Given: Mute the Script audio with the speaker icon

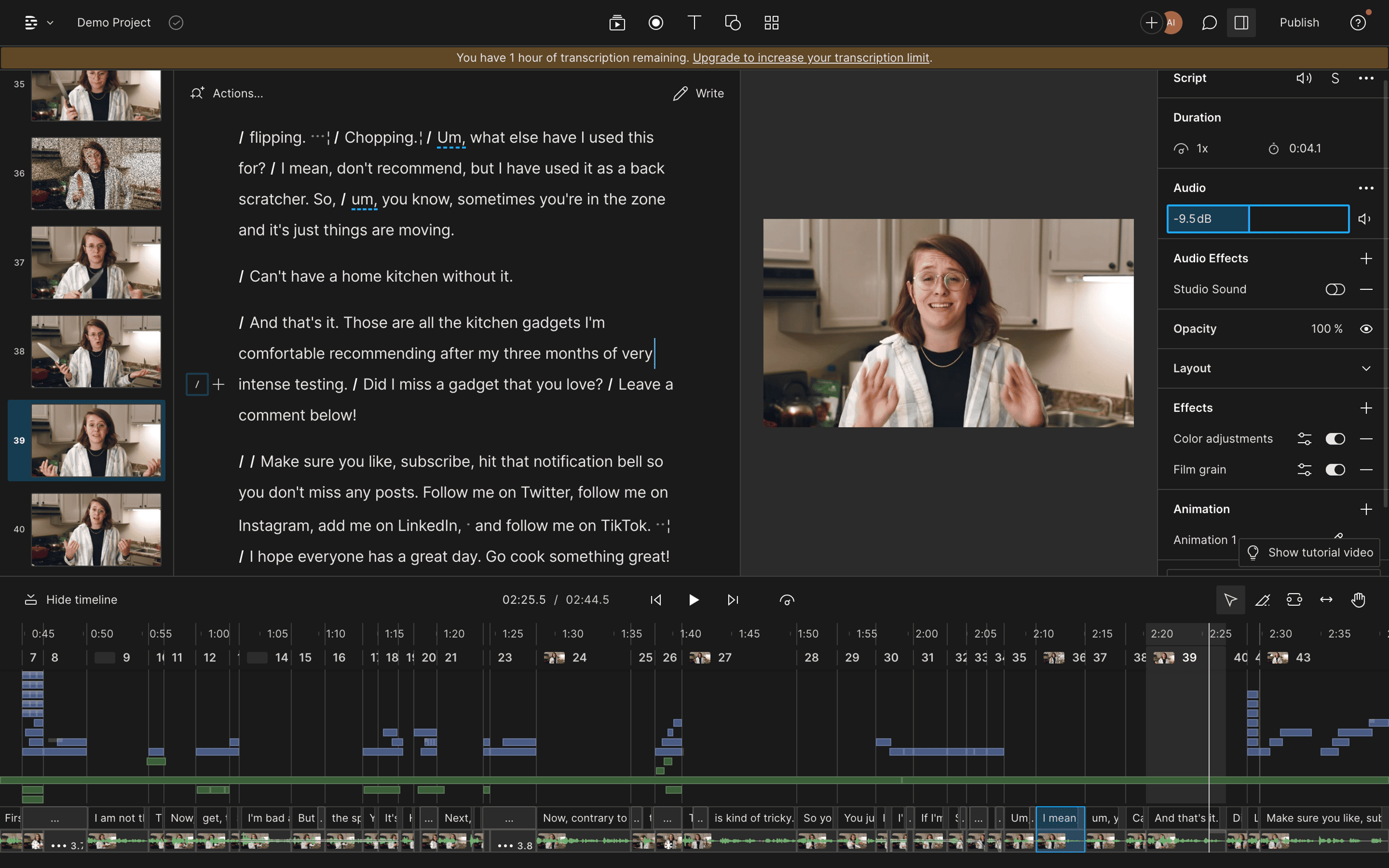Looking at the screenshot, I should pyautogui.click(x=1305, y=78).
